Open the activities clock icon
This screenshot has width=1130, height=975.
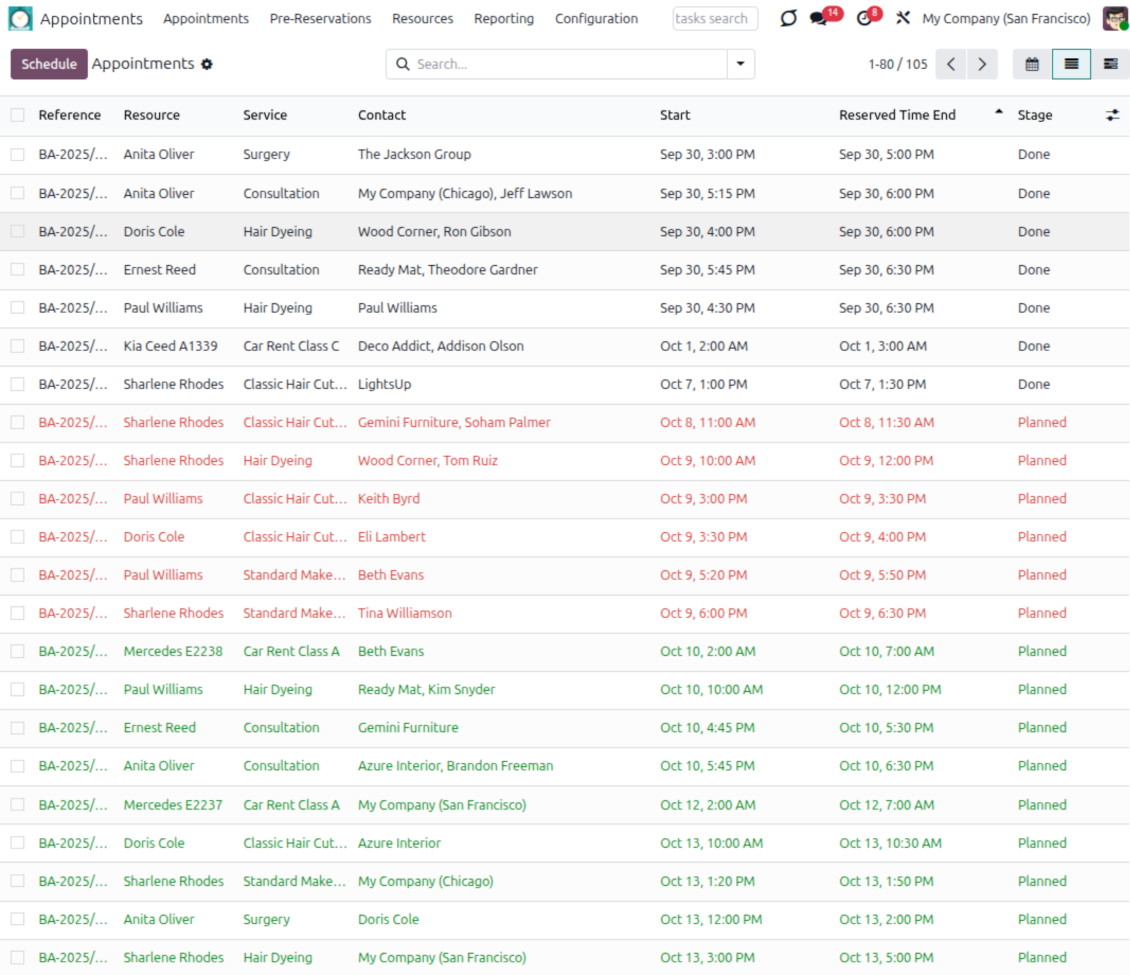click(865, 19)
